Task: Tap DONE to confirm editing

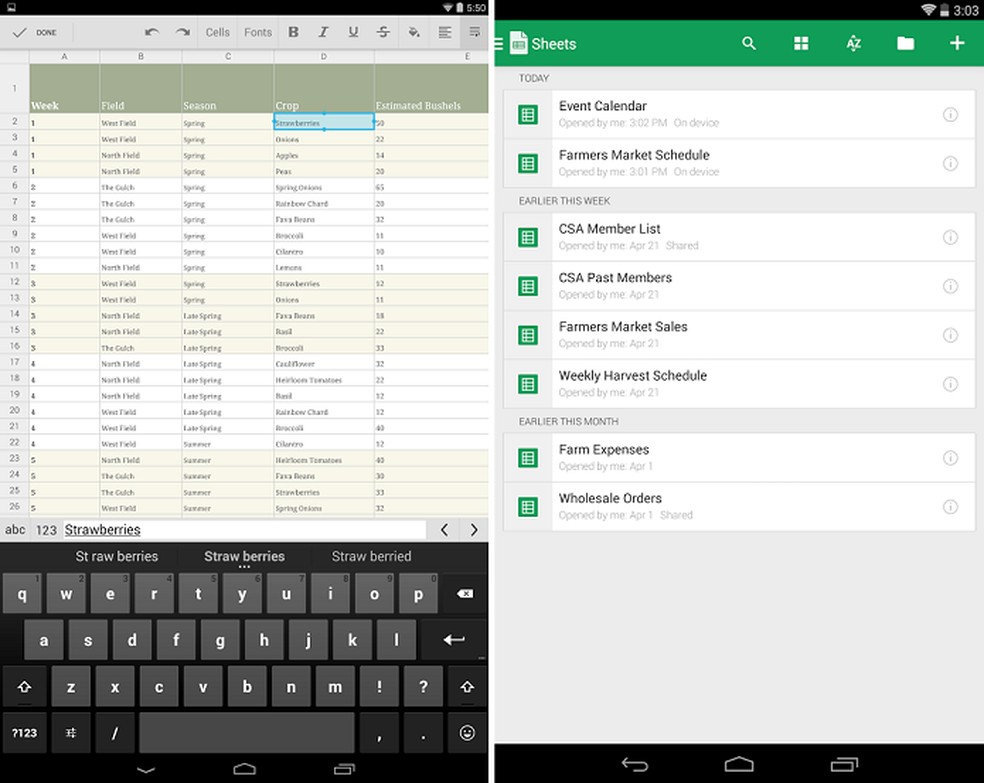Action: point(36,31)
